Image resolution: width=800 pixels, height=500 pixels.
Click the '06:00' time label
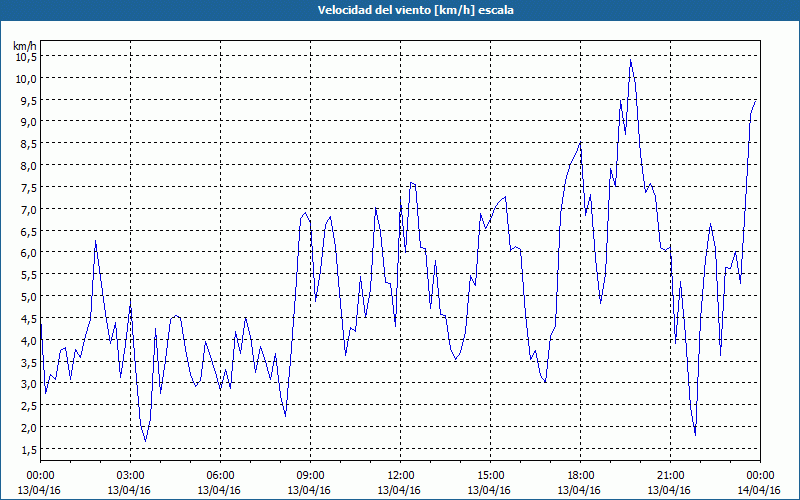click(x=220, y=476)
